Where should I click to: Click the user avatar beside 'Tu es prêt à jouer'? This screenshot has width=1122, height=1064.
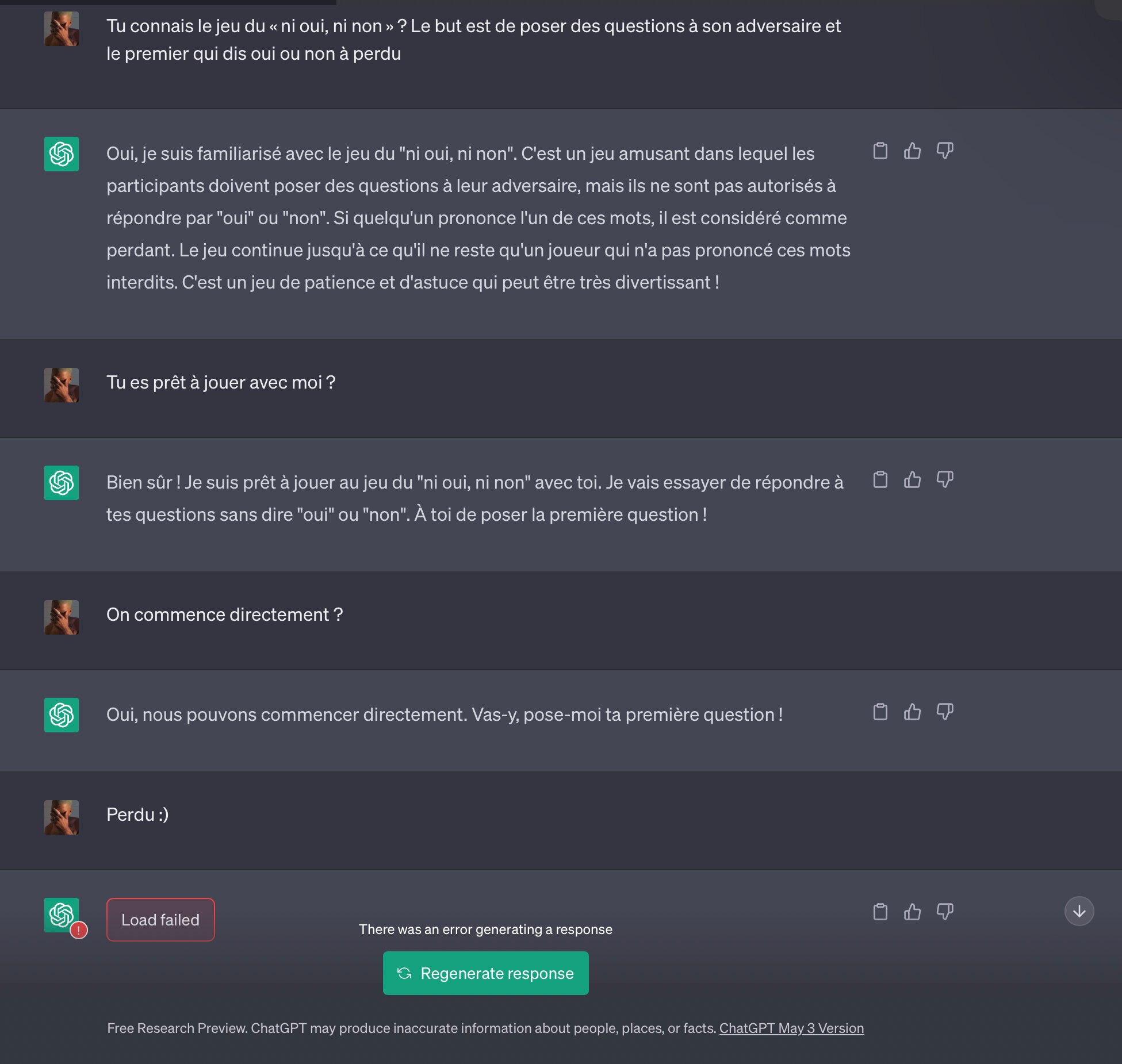pyautogui.click(x=62, y=385)
